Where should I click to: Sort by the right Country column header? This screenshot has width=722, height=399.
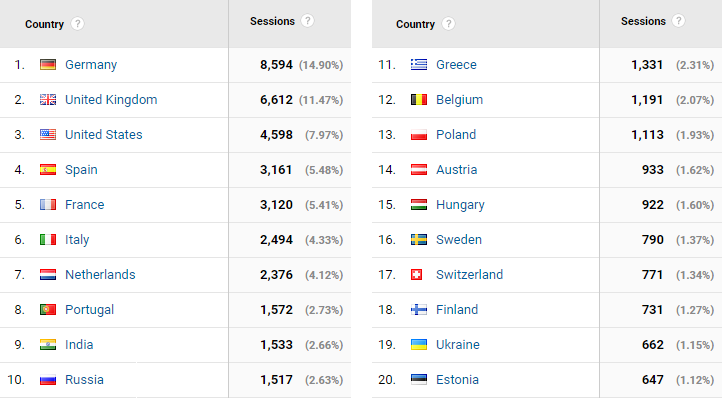[415, 24]
